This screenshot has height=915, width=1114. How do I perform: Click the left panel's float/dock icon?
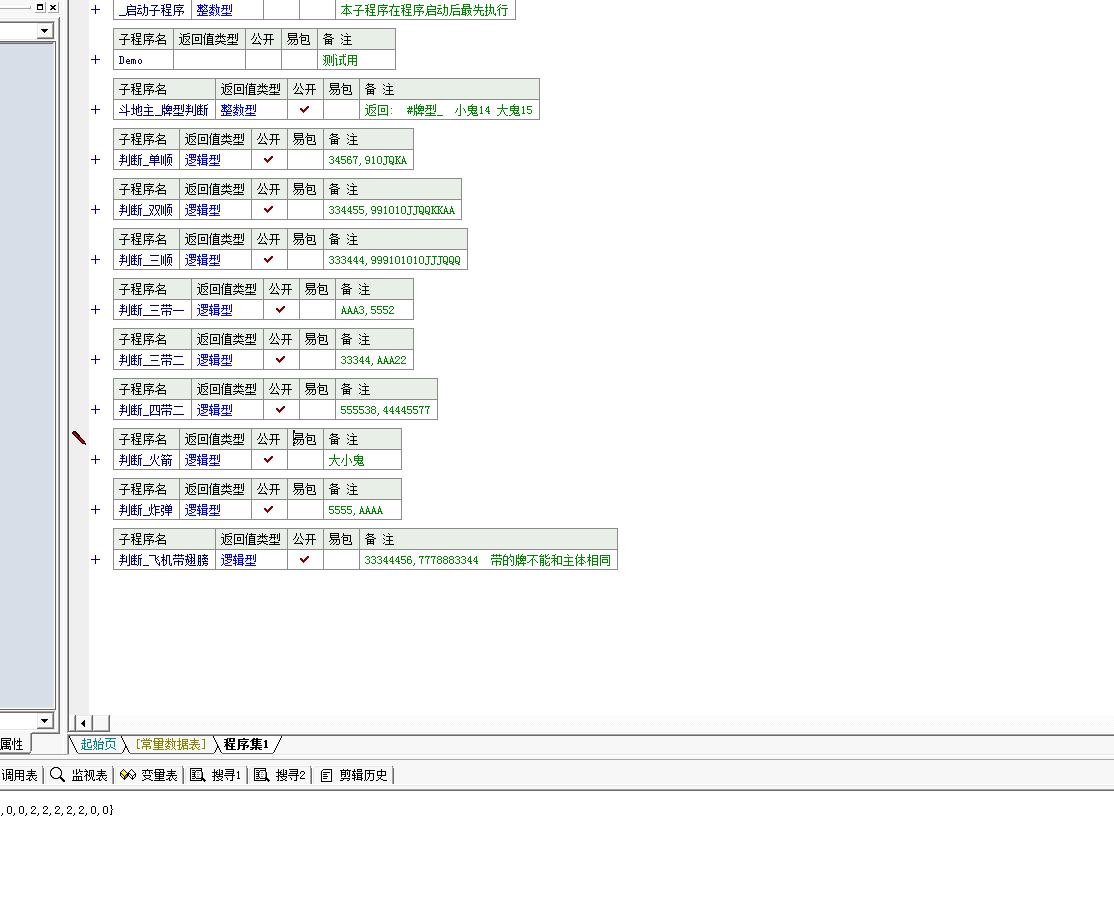point(40,7)
